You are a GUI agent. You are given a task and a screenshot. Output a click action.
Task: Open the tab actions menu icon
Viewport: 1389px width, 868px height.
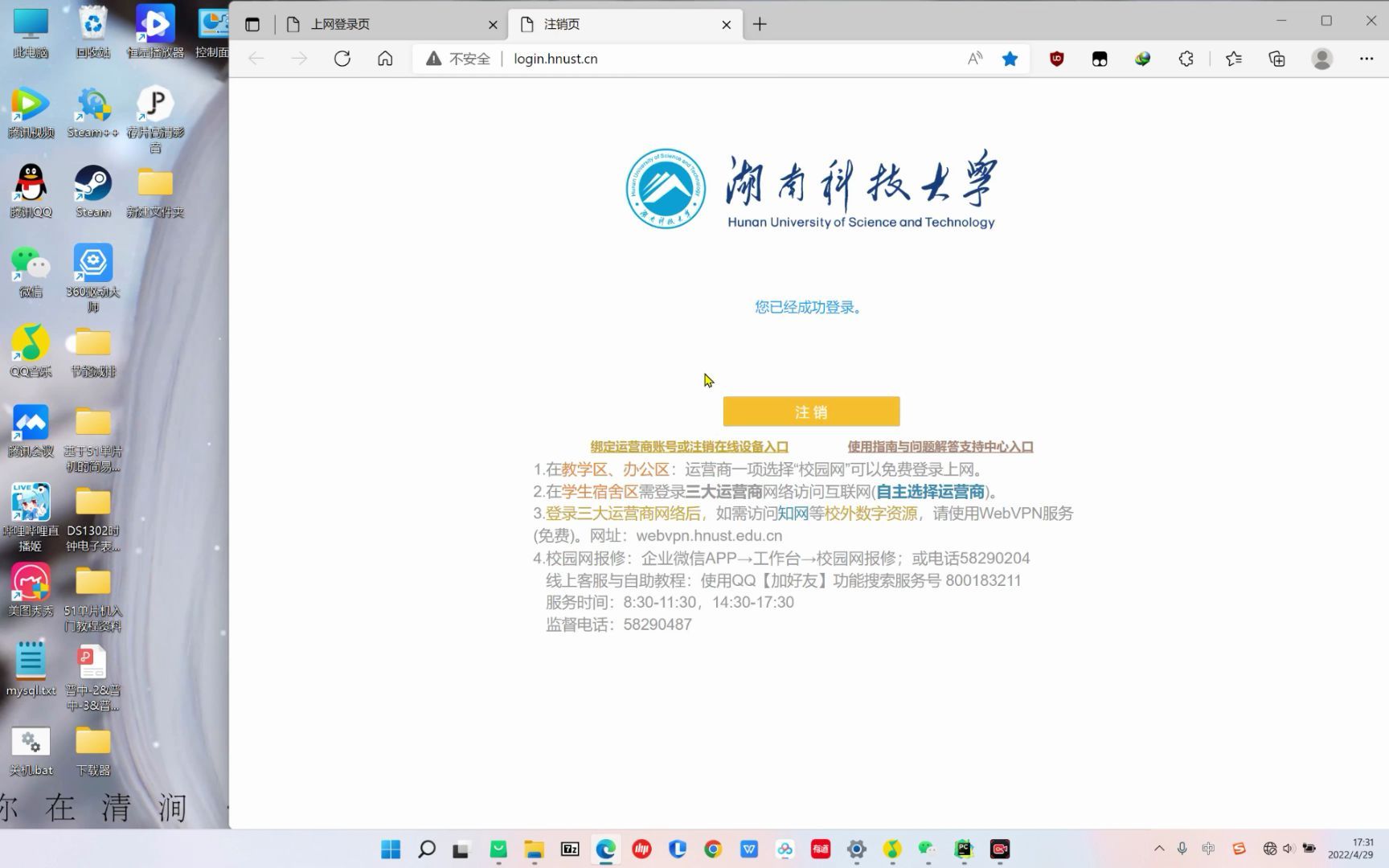point(252,25)
